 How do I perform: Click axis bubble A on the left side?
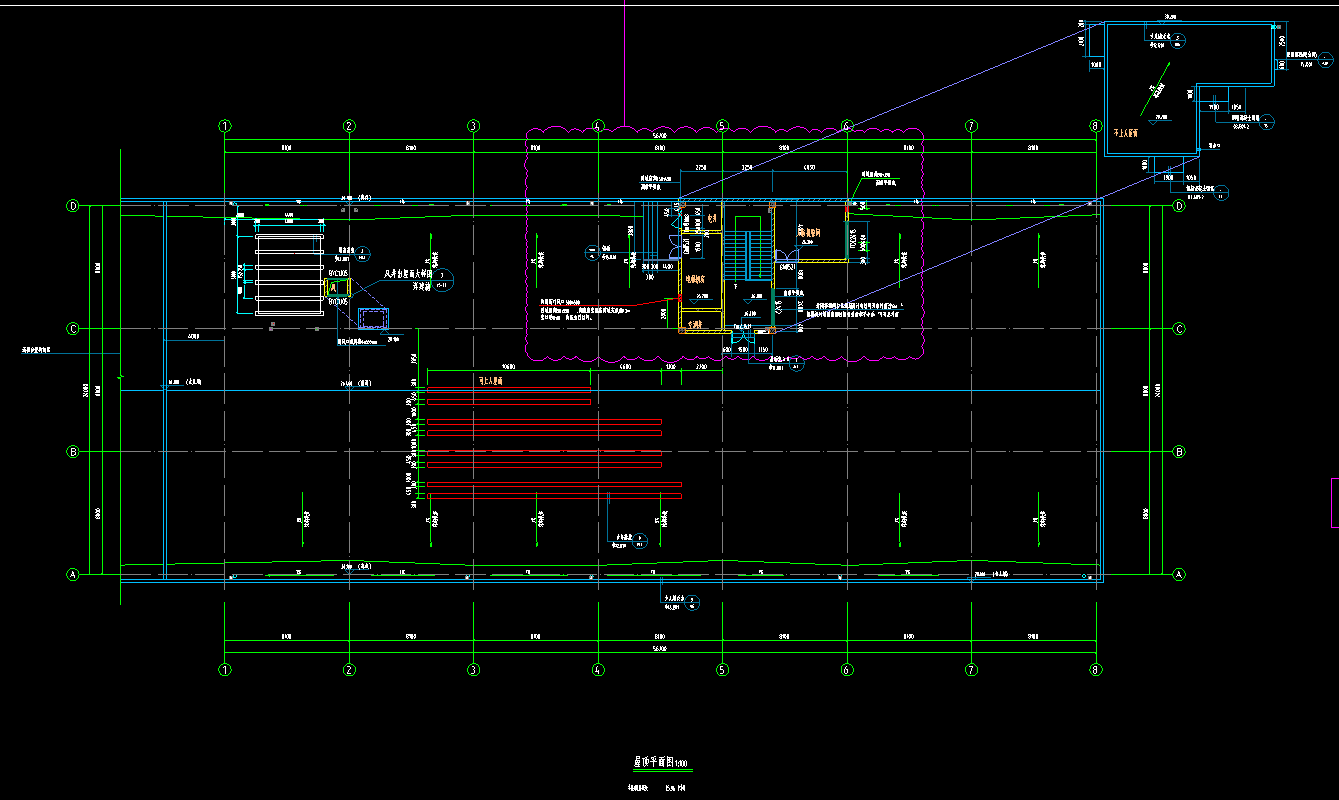(x=72, y=575)
